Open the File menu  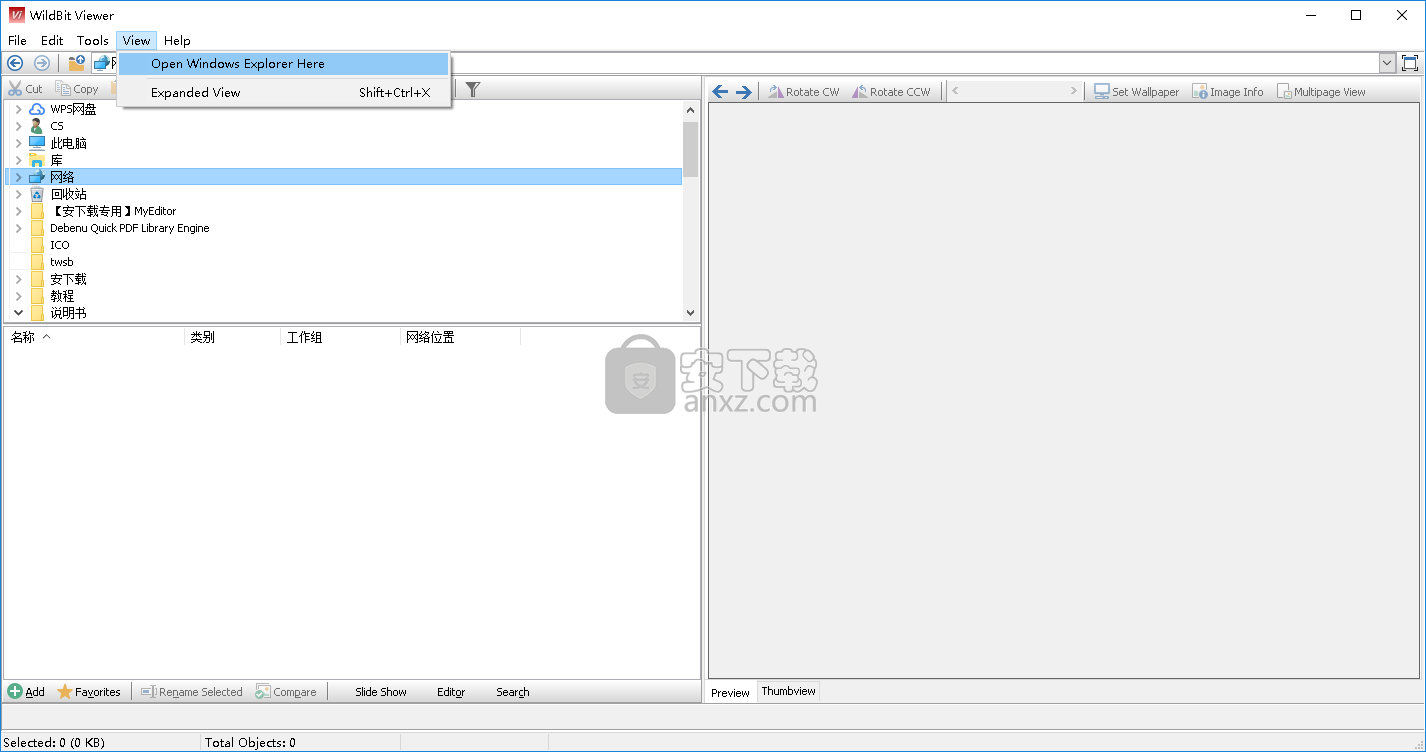pos(17,41)
